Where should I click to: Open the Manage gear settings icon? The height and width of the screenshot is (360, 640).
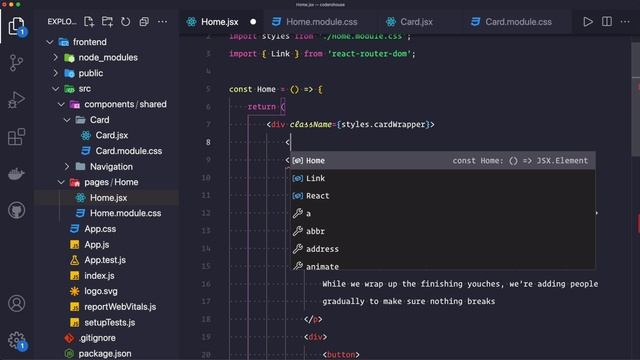coord(17,340)
